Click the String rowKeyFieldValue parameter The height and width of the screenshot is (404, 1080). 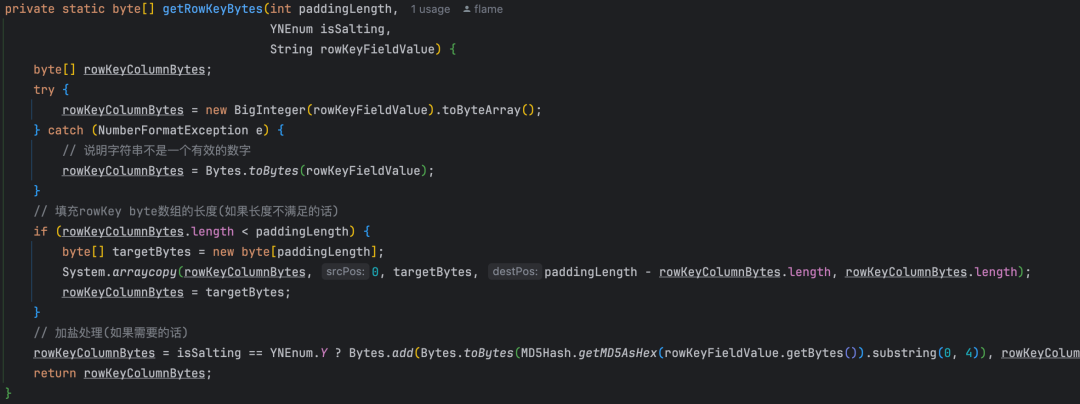click(x=353, y=50)
